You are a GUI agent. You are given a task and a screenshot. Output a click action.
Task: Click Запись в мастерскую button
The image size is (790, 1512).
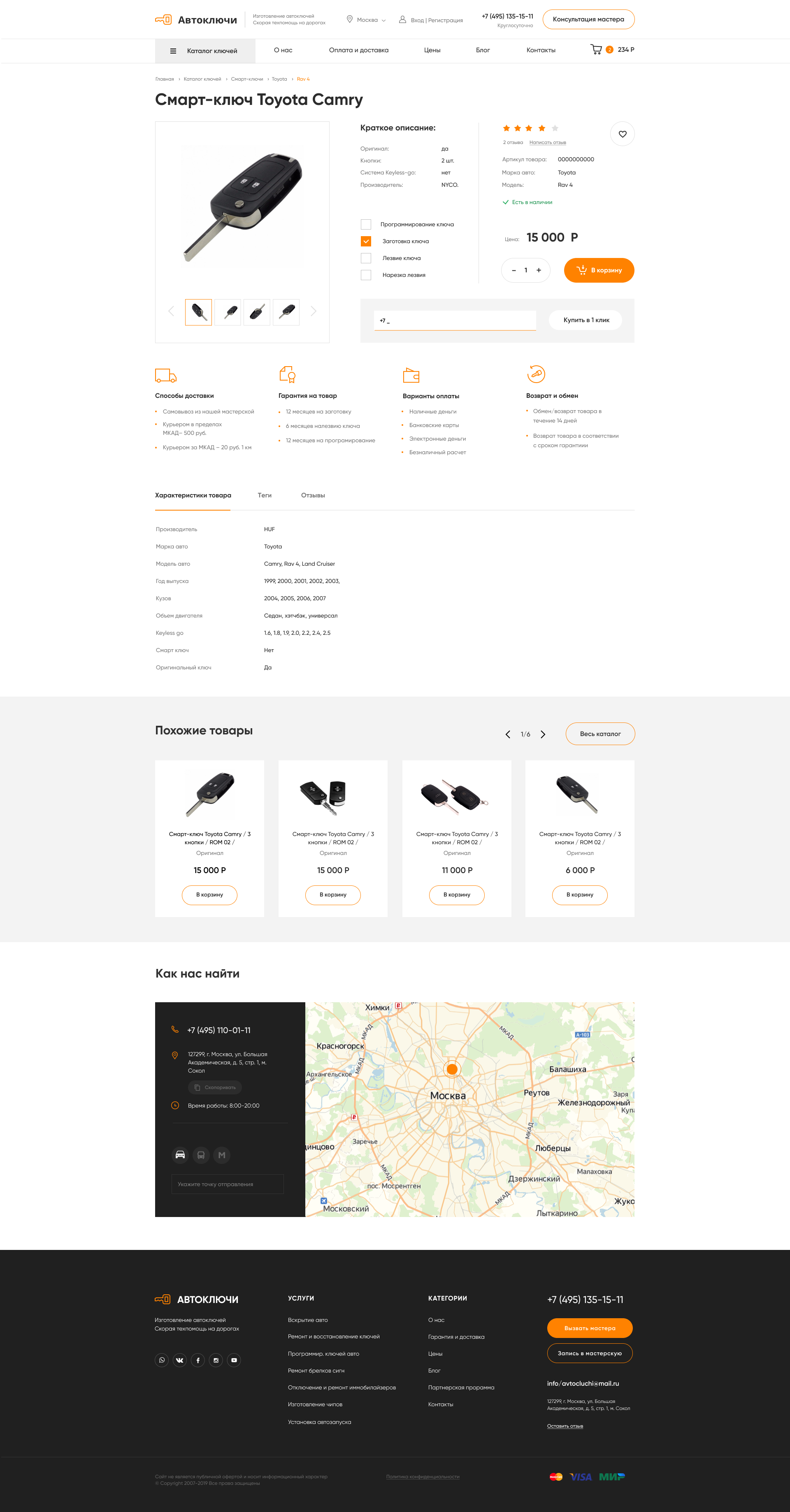pos(590,1354)
